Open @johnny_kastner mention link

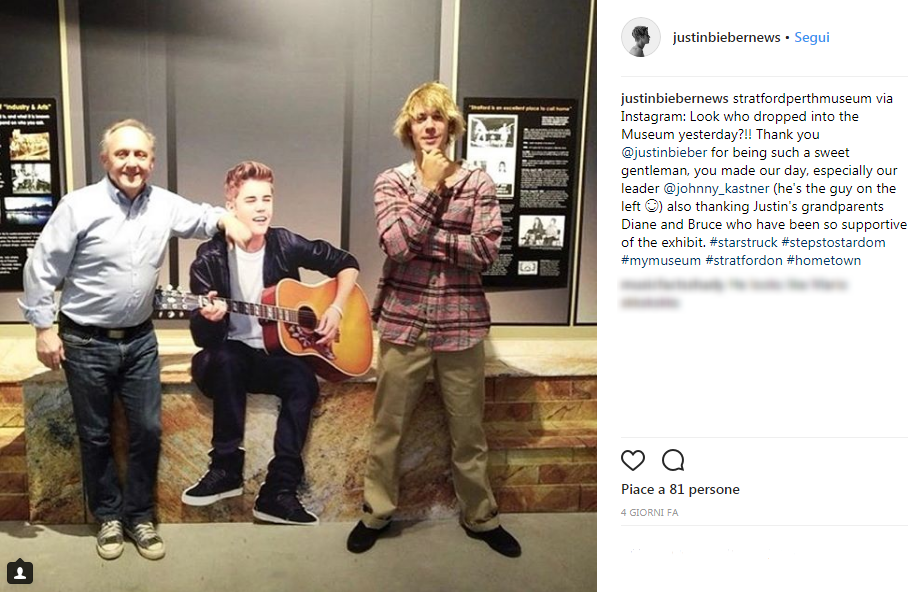pyautogui.click(x=716, y=188)
